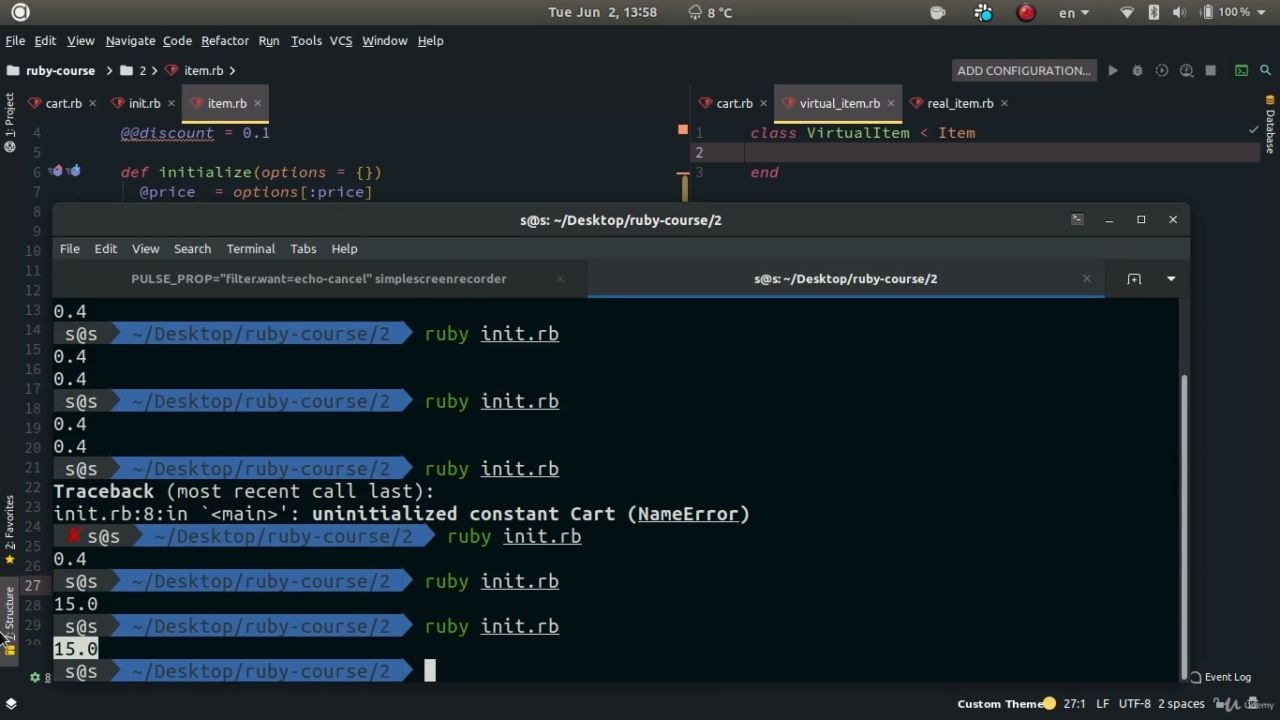Start debugging with the bug icon
Screen dimensions: 1280x720
[1137, 71]
